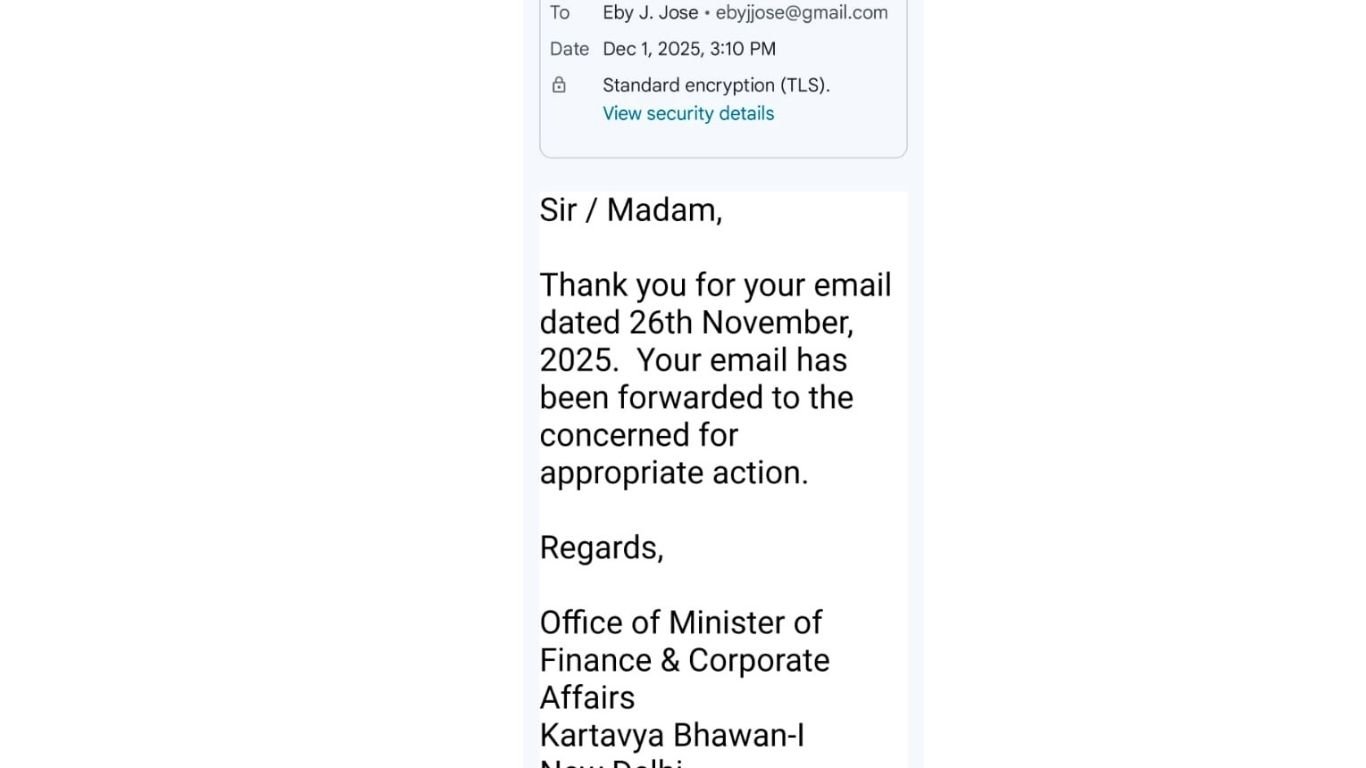Click the "To" field label

[x=559, y=13]
